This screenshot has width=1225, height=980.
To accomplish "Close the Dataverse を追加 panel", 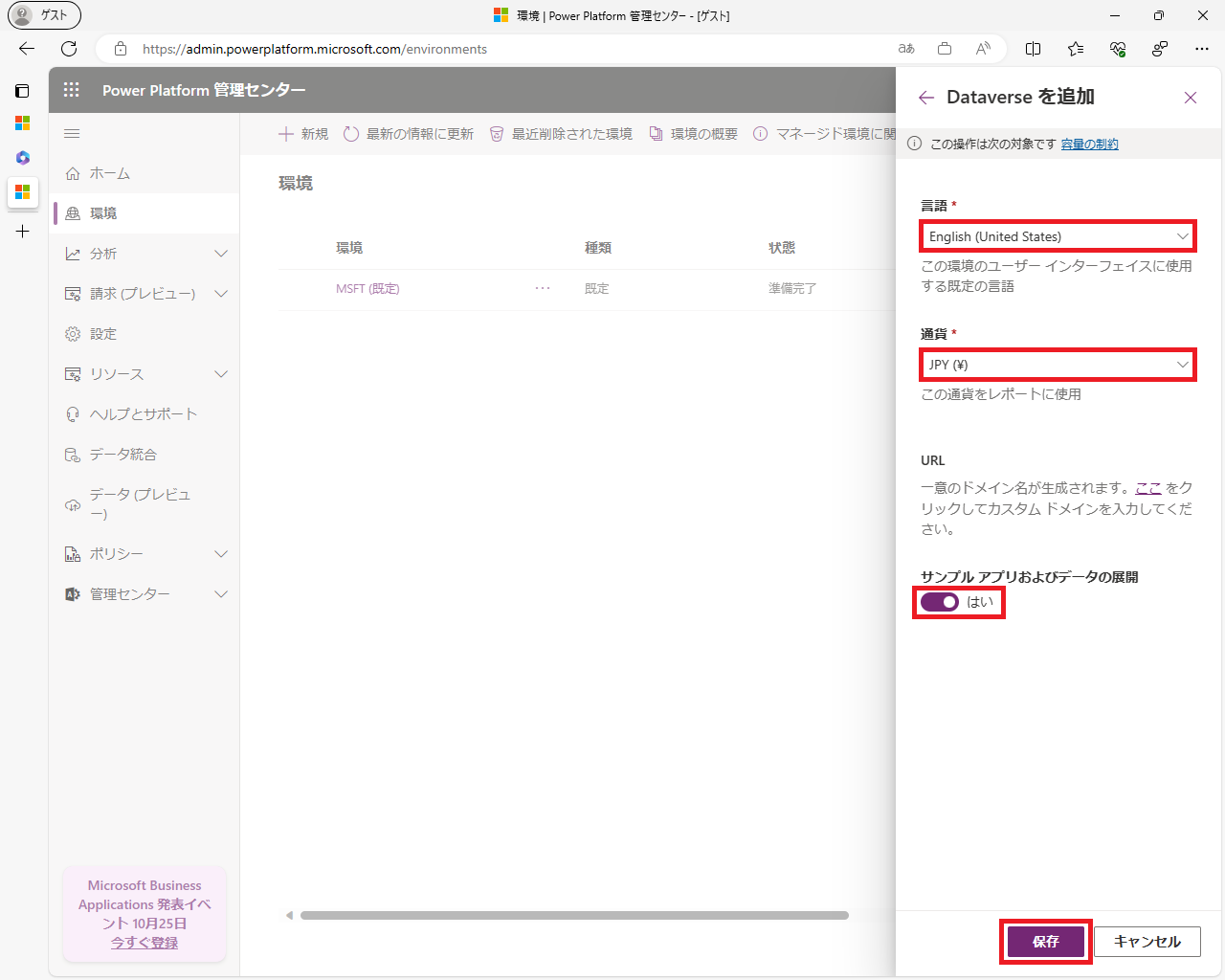I will 1191,98.
